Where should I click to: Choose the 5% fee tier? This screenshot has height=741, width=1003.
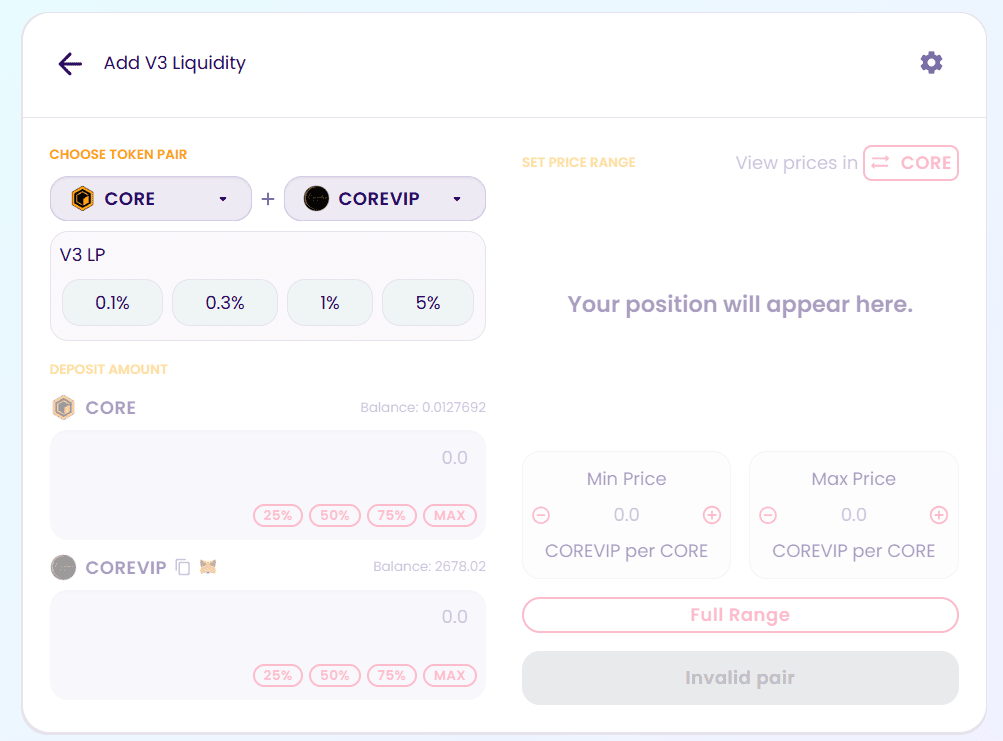pos(428,302)
